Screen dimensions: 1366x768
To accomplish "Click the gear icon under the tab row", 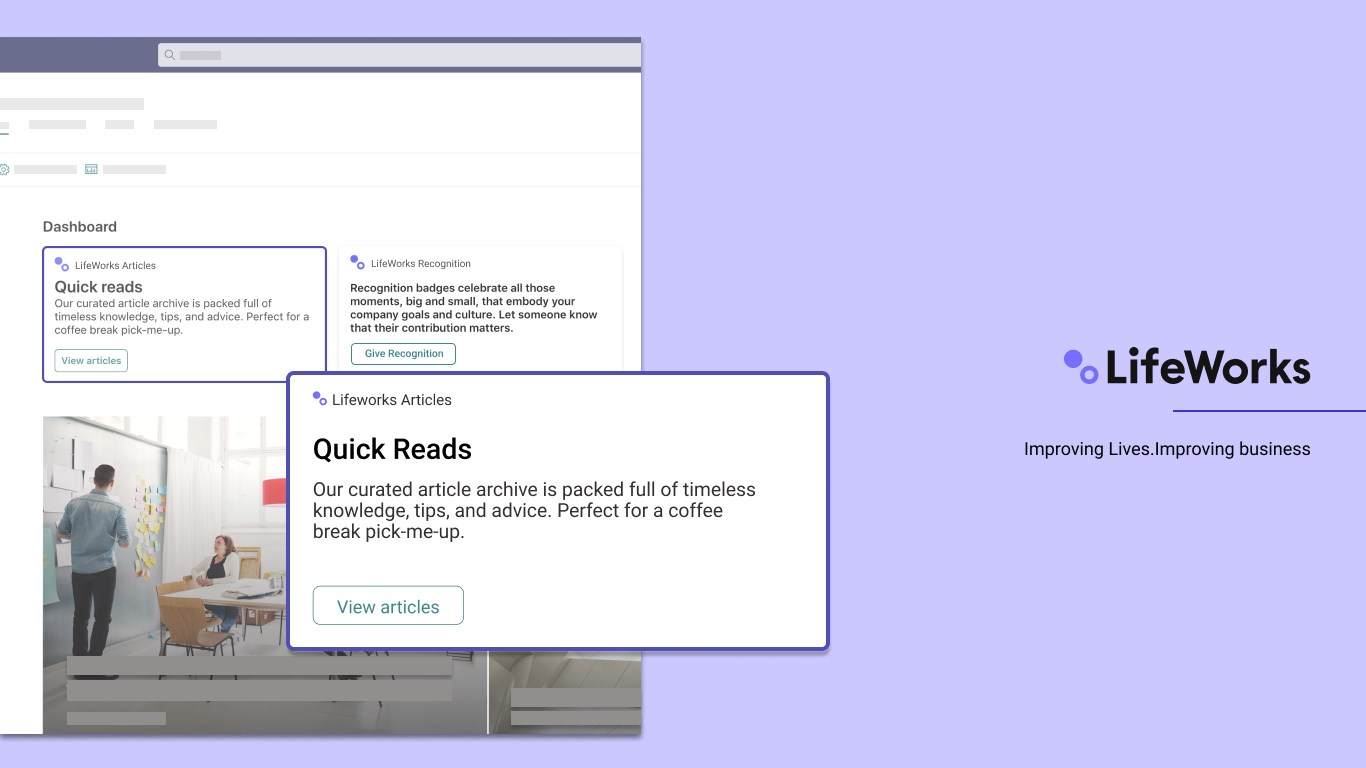I will pyautogui.click(x=4, y=169).
